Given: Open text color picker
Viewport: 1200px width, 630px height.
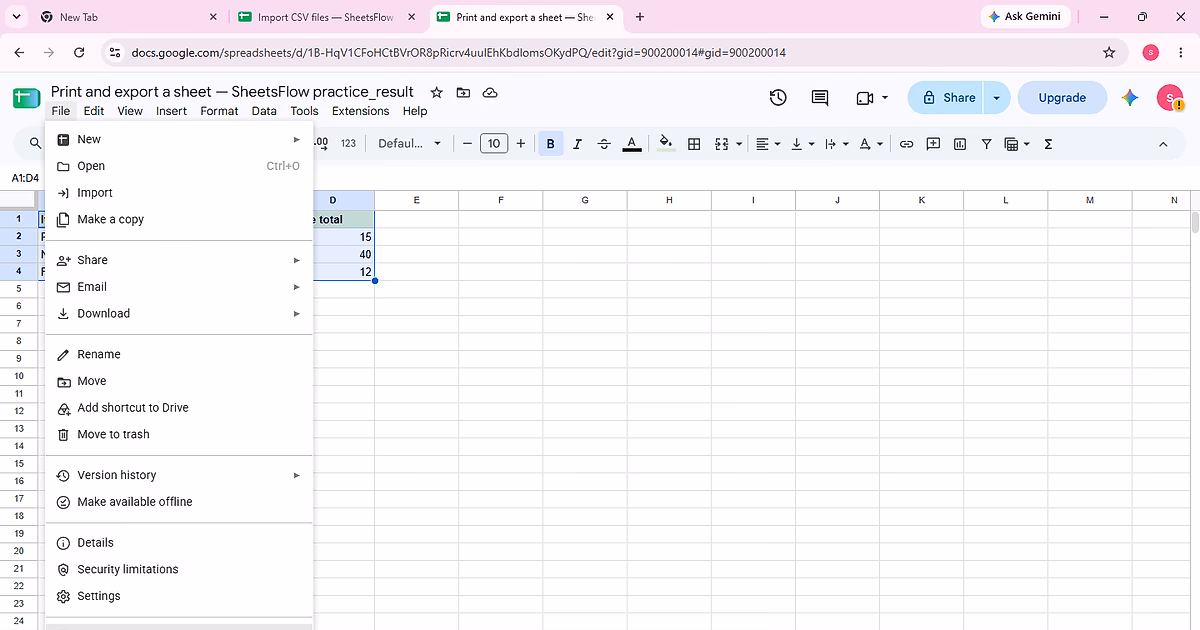Looking at the screenshot, I should [x=632, y=144].
